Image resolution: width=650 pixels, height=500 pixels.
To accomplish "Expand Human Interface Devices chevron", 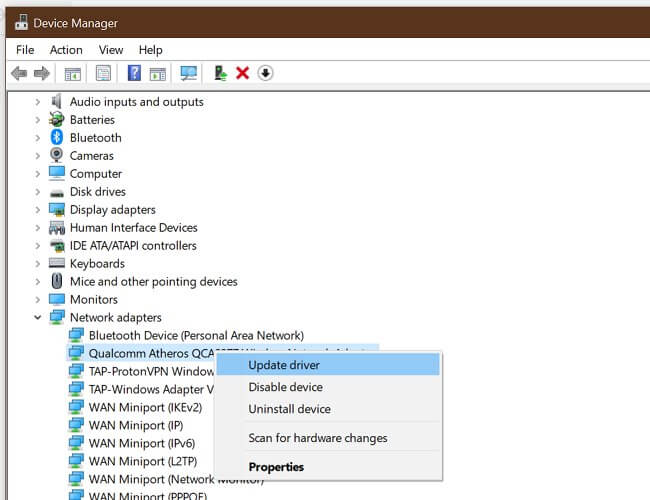I will [38, 228].
